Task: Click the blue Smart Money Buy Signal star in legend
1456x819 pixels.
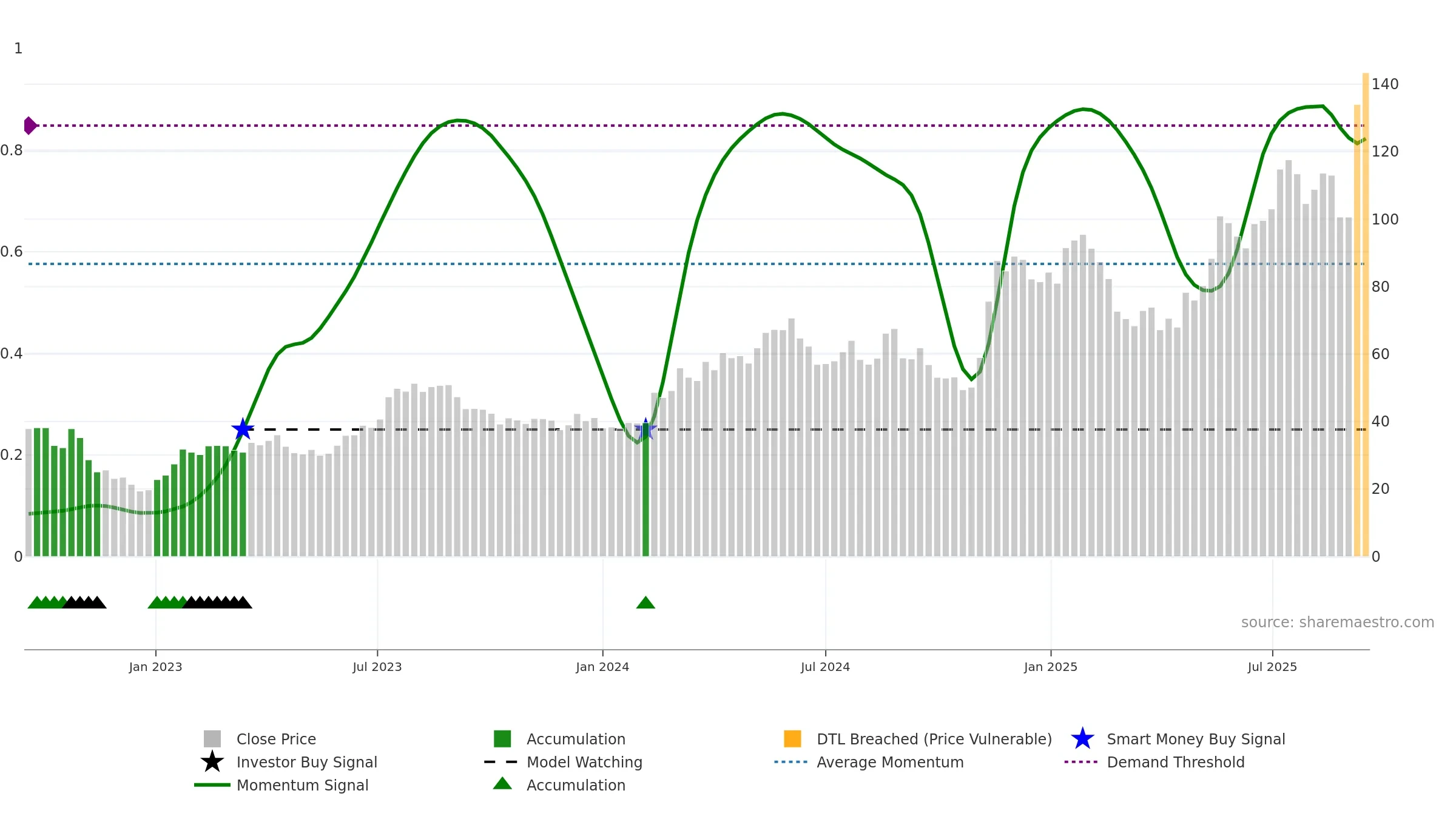Action: click(x=1082, y=739)
